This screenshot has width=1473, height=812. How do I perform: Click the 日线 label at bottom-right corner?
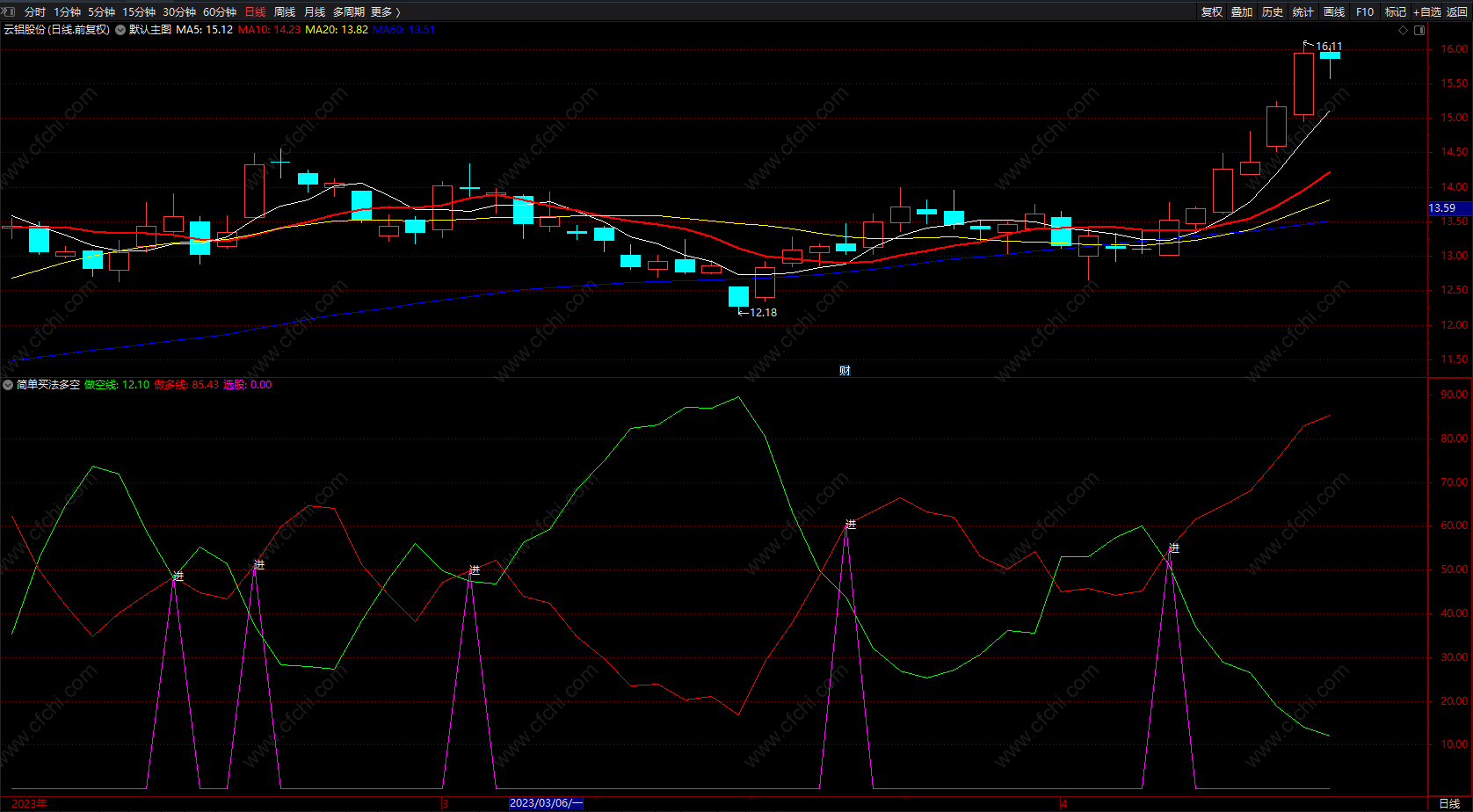[1449, 803]
